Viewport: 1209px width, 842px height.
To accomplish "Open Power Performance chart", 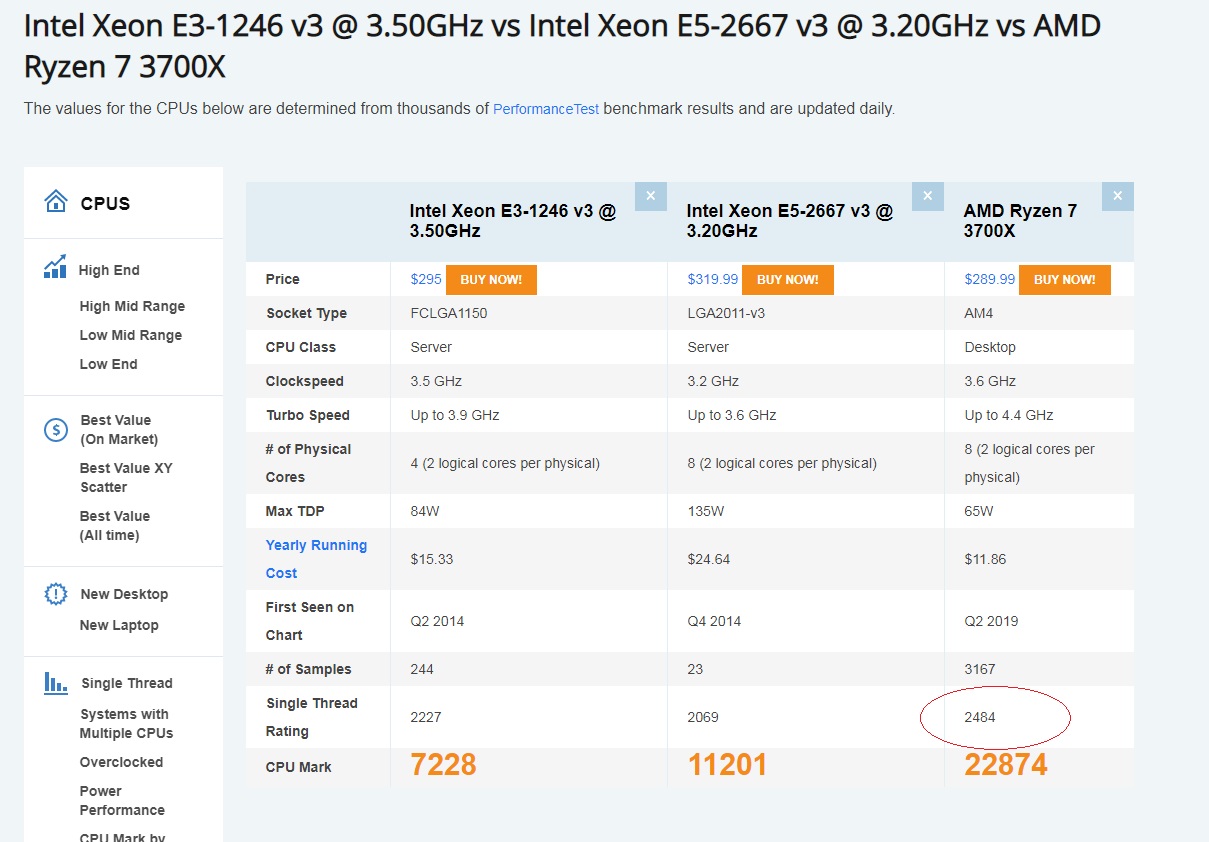I will (122, 801).
